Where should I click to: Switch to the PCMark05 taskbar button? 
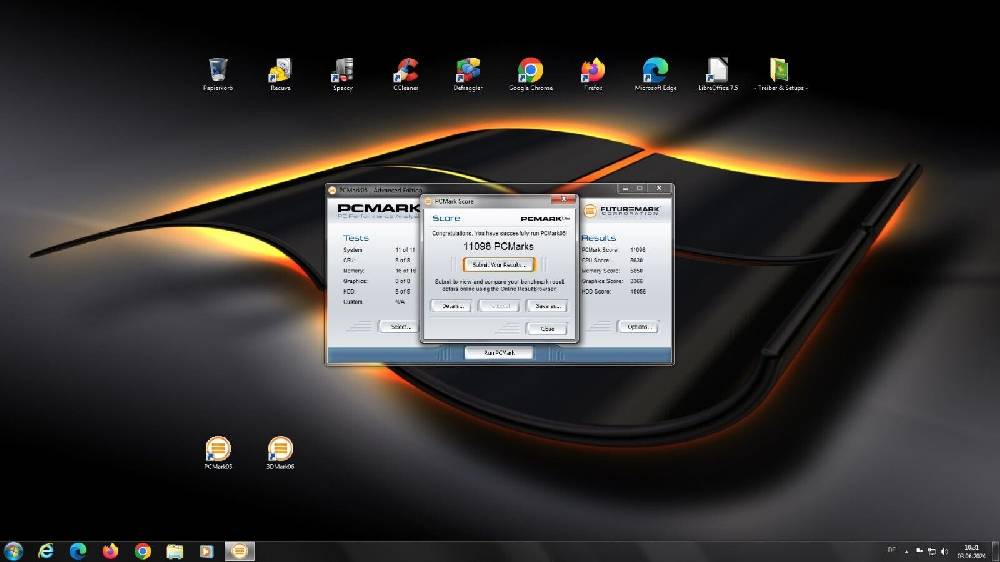coord(240,551)
